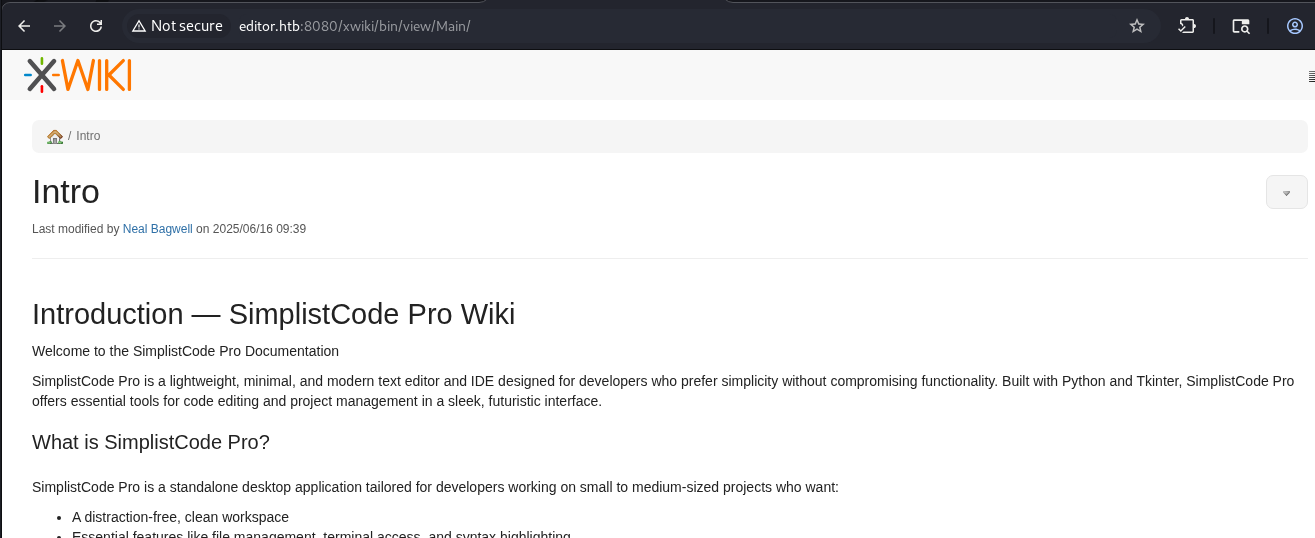Open the browser profile avatar menu
Viewport: 1315px width, 538px height.
(1294, 26)
